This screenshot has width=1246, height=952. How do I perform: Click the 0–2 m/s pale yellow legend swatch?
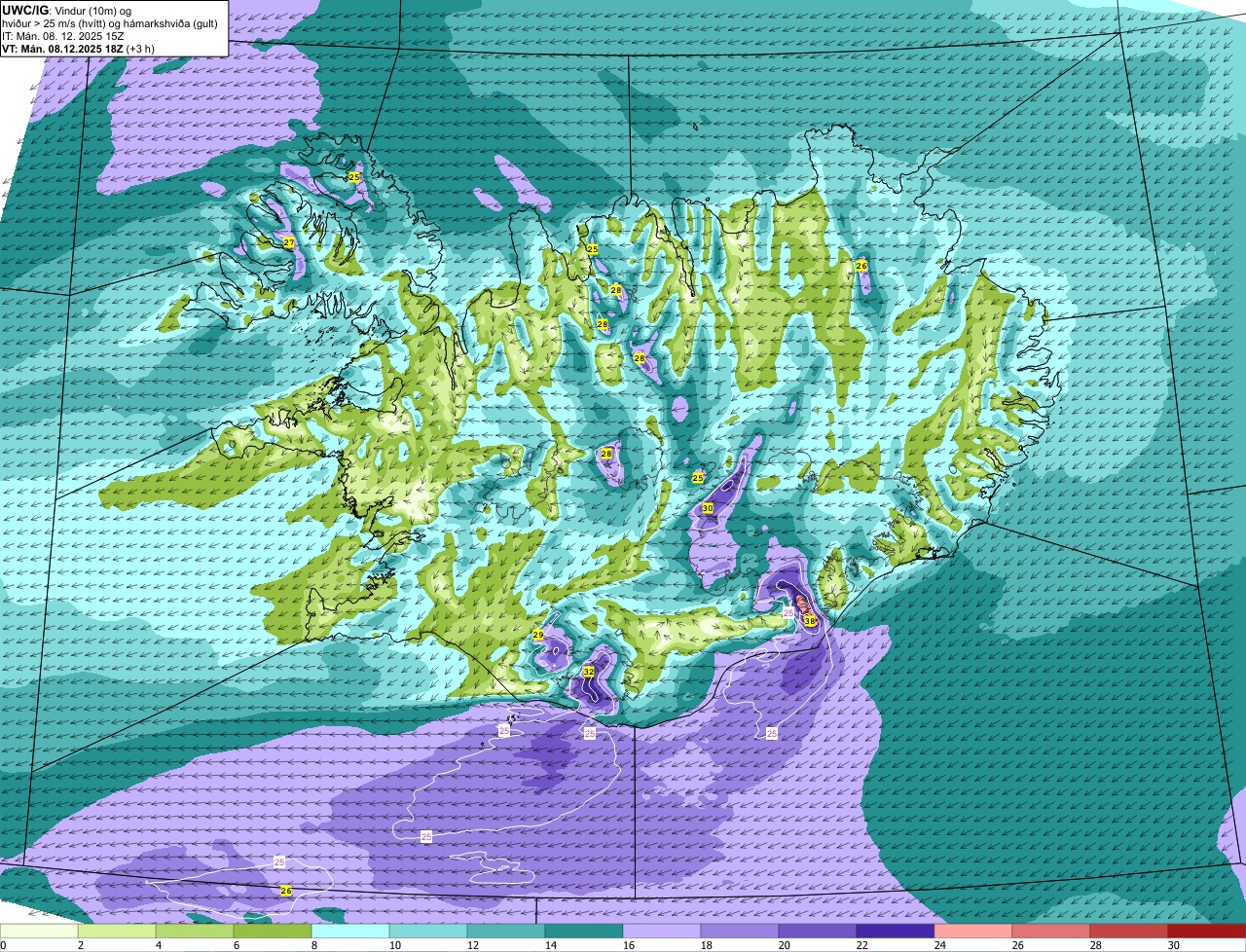39,931
